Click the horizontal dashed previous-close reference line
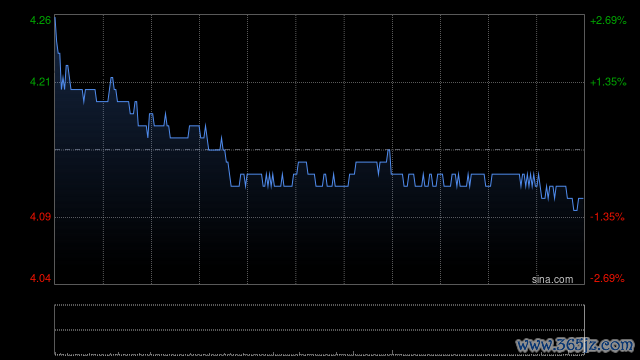The width and height of the screenshot is (640, 360). (x=319, y=150)
